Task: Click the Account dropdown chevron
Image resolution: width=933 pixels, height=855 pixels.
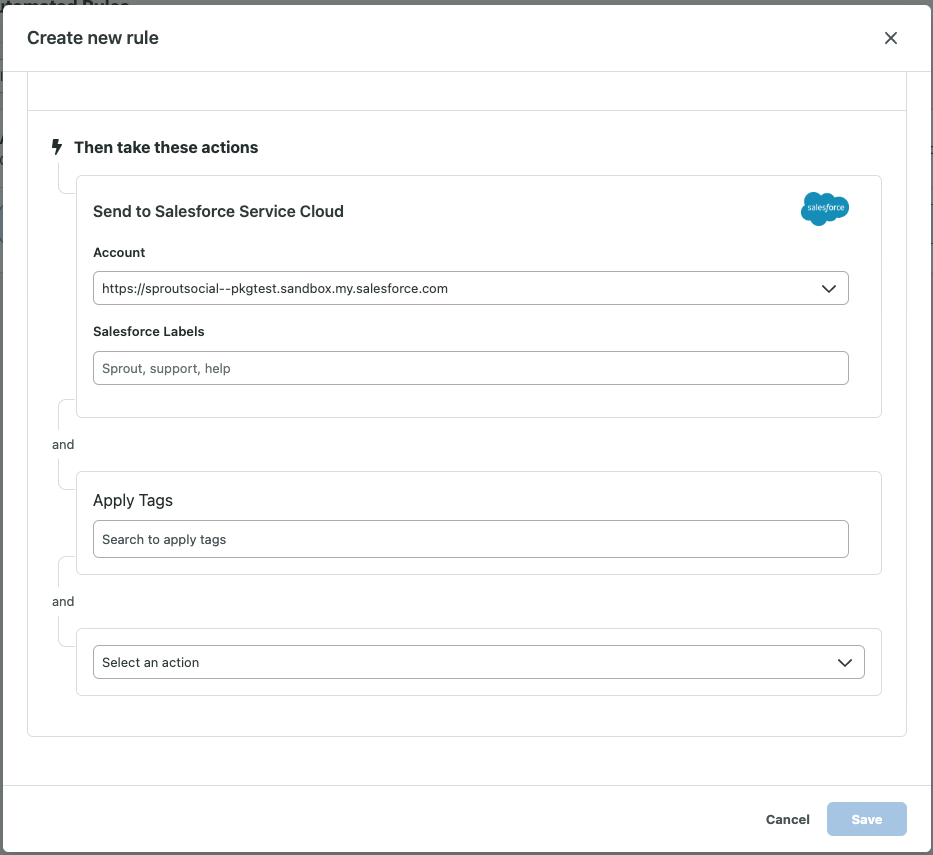Action: (x=829, y=288)
